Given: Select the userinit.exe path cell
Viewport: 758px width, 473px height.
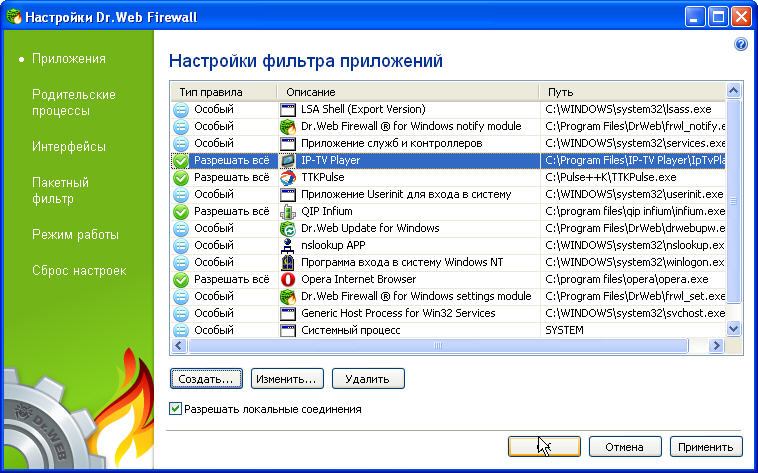Looking at the screenshot, I should (633, 194).
